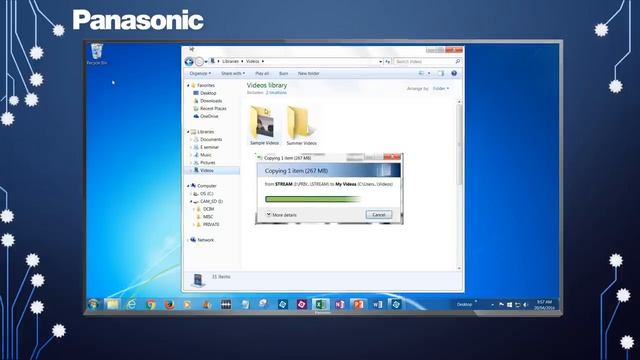Open Explorer help question mark icon
The width and height of the screenshot is (640, 360).
[454, 73]
